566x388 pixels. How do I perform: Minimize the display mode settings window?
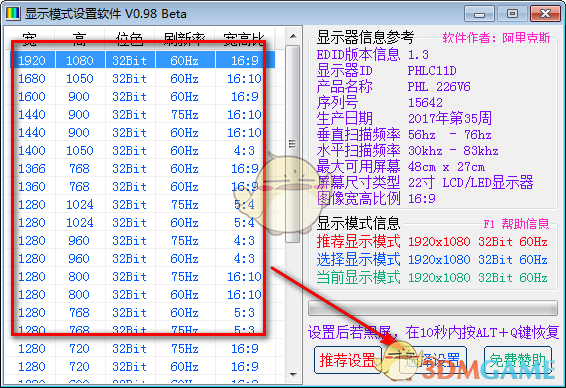479,14
